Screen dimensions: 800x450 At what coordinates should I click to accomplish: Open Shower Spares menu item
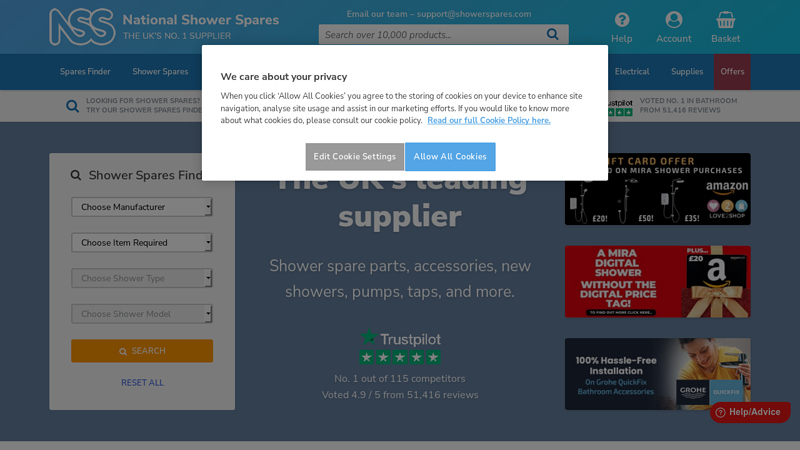point(160,71)
